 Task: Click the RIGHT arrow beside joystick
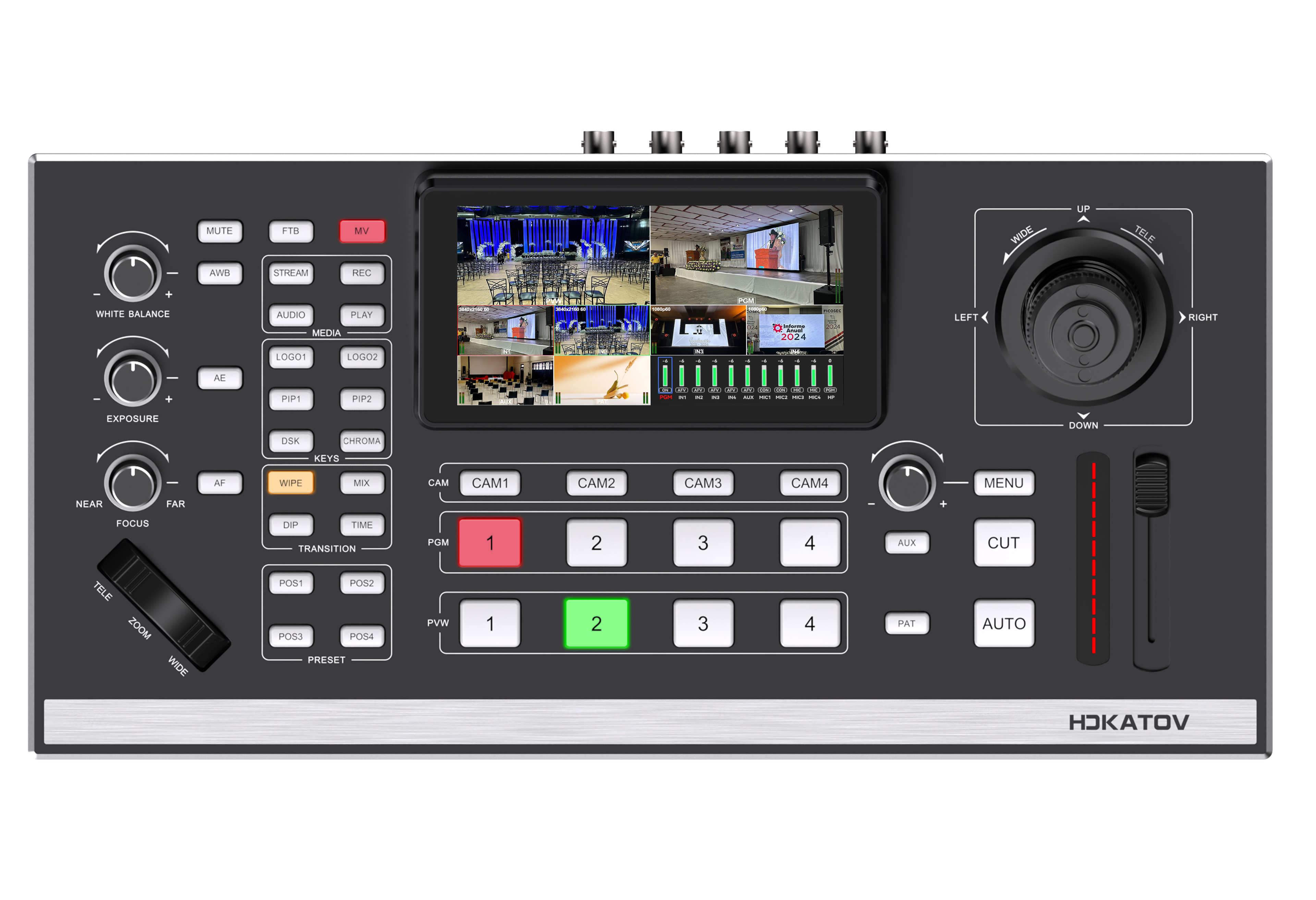(x=1182, y=317)
